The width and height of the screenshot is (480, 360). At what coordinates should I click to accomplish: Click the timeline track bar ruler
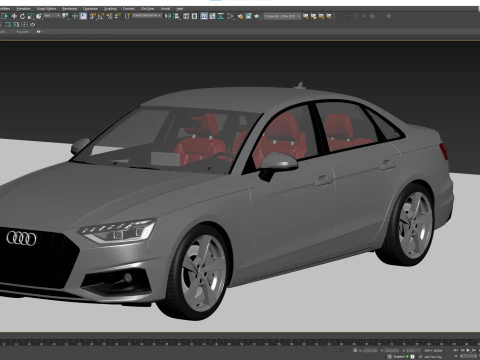point(240,342)
